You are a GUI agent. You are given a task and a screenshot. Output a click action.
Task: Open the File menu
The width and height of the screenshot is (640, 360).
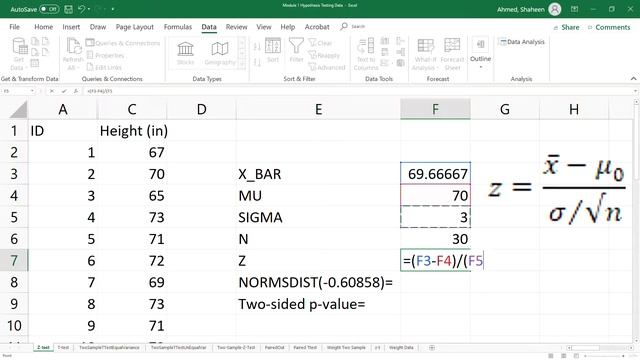pos(14,27)
